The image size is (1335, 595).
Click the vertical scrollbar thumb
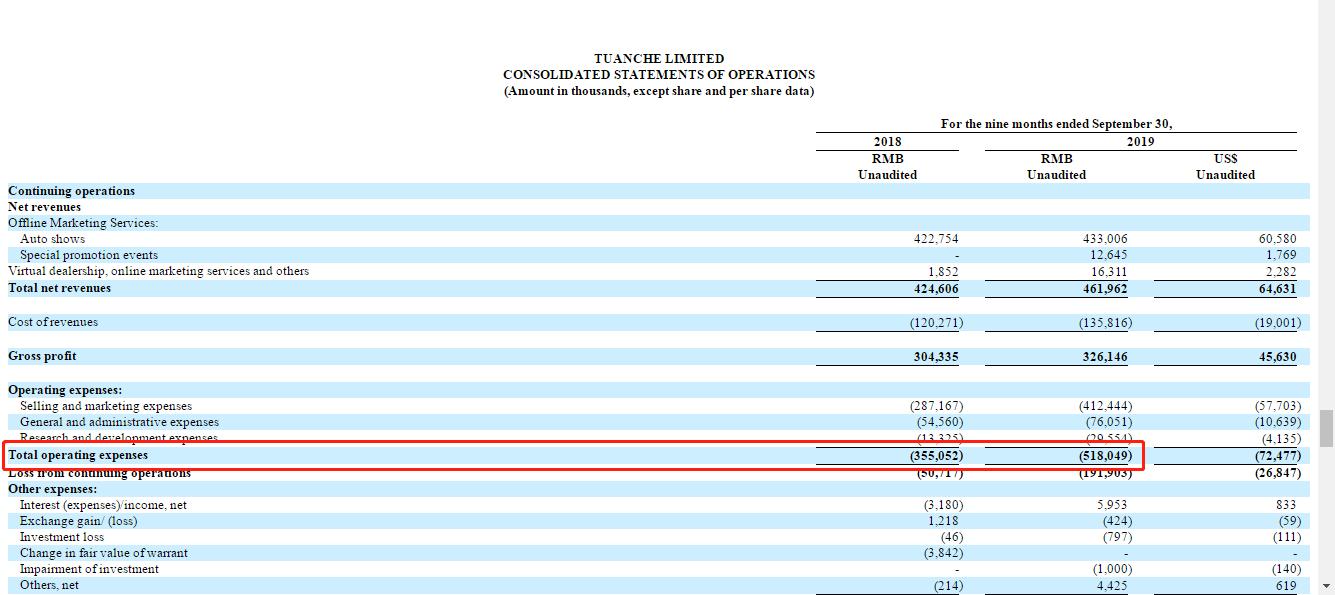1326,427
